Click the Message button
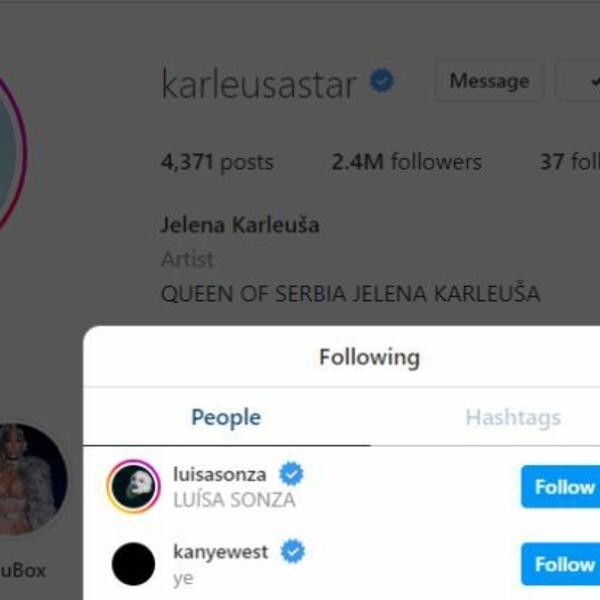Viewport: 600px width, 600px height. click(489, 81)
